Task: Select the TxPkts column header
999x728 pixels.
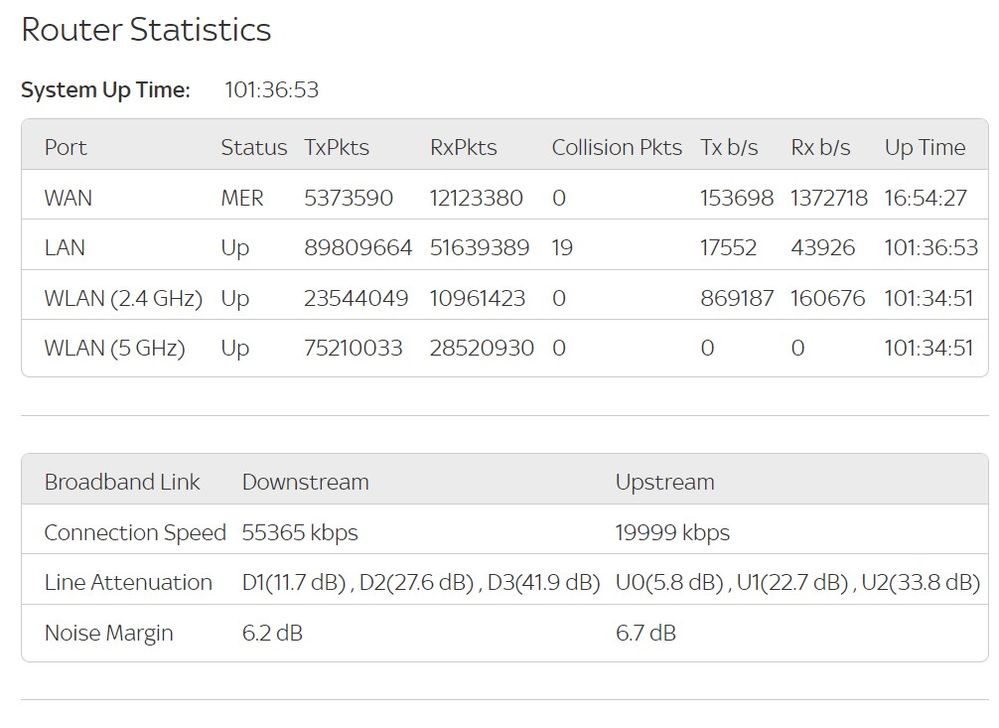Action: [336, 147]
